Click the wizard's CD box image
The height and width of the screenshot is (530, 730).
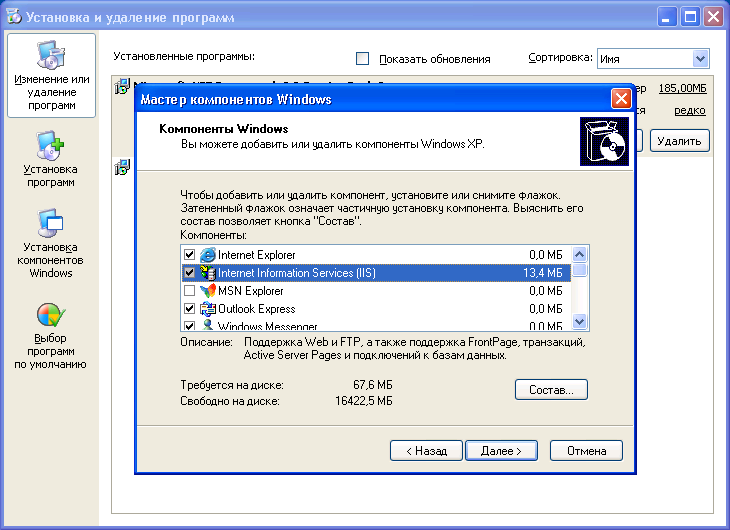[x=604, y=141]
